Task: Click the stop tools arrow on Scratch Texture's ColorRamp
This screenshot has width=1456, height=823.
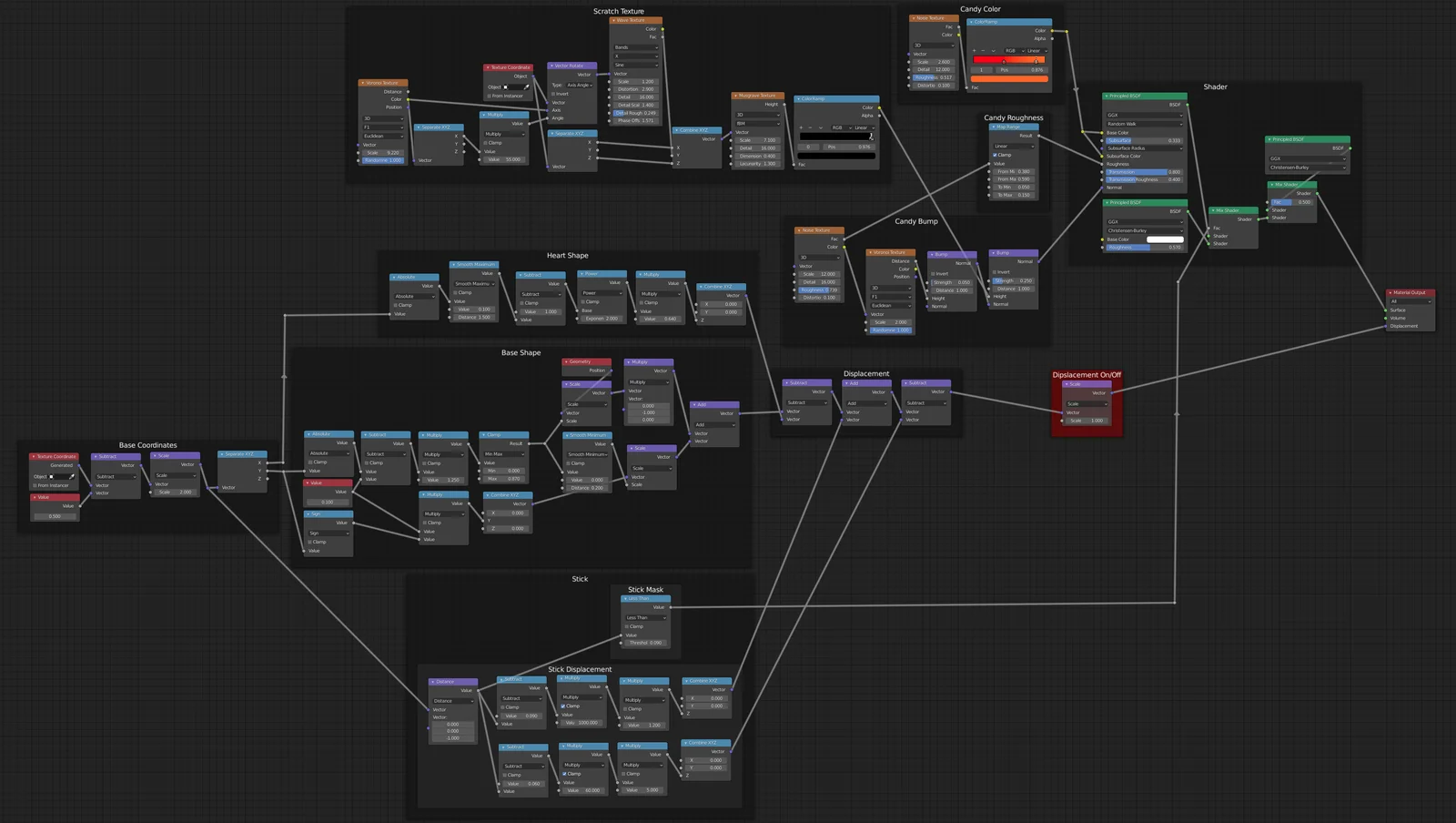Action: point(821,127)
